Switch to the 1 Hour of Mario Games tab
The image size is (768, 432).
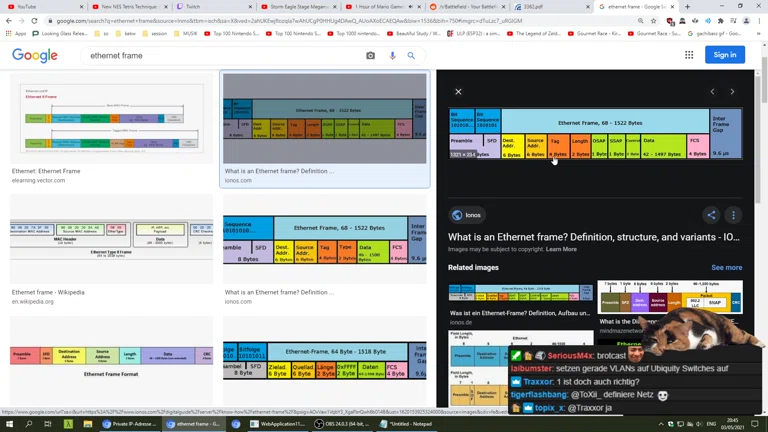click(x=377, y=7)
